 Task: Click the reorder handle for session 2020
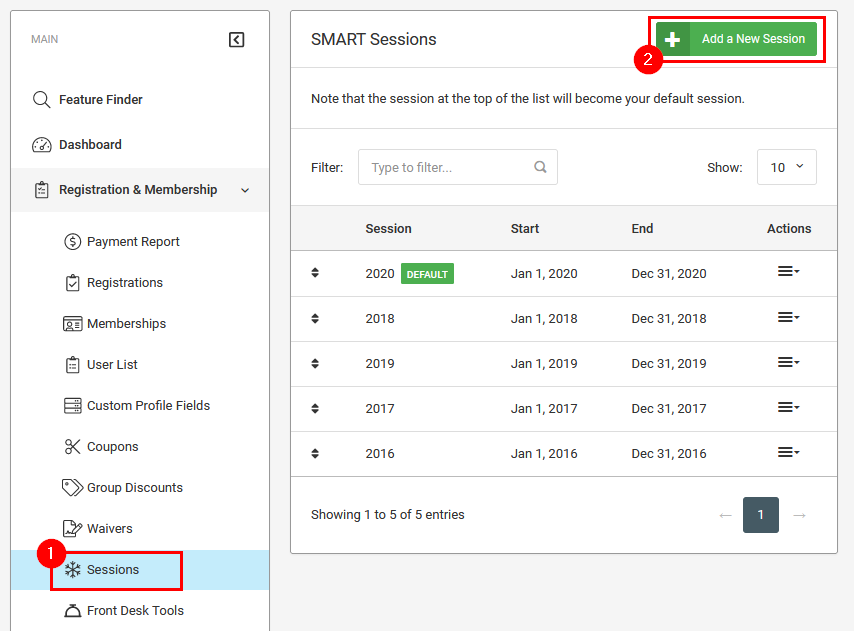tap(315, 273)
